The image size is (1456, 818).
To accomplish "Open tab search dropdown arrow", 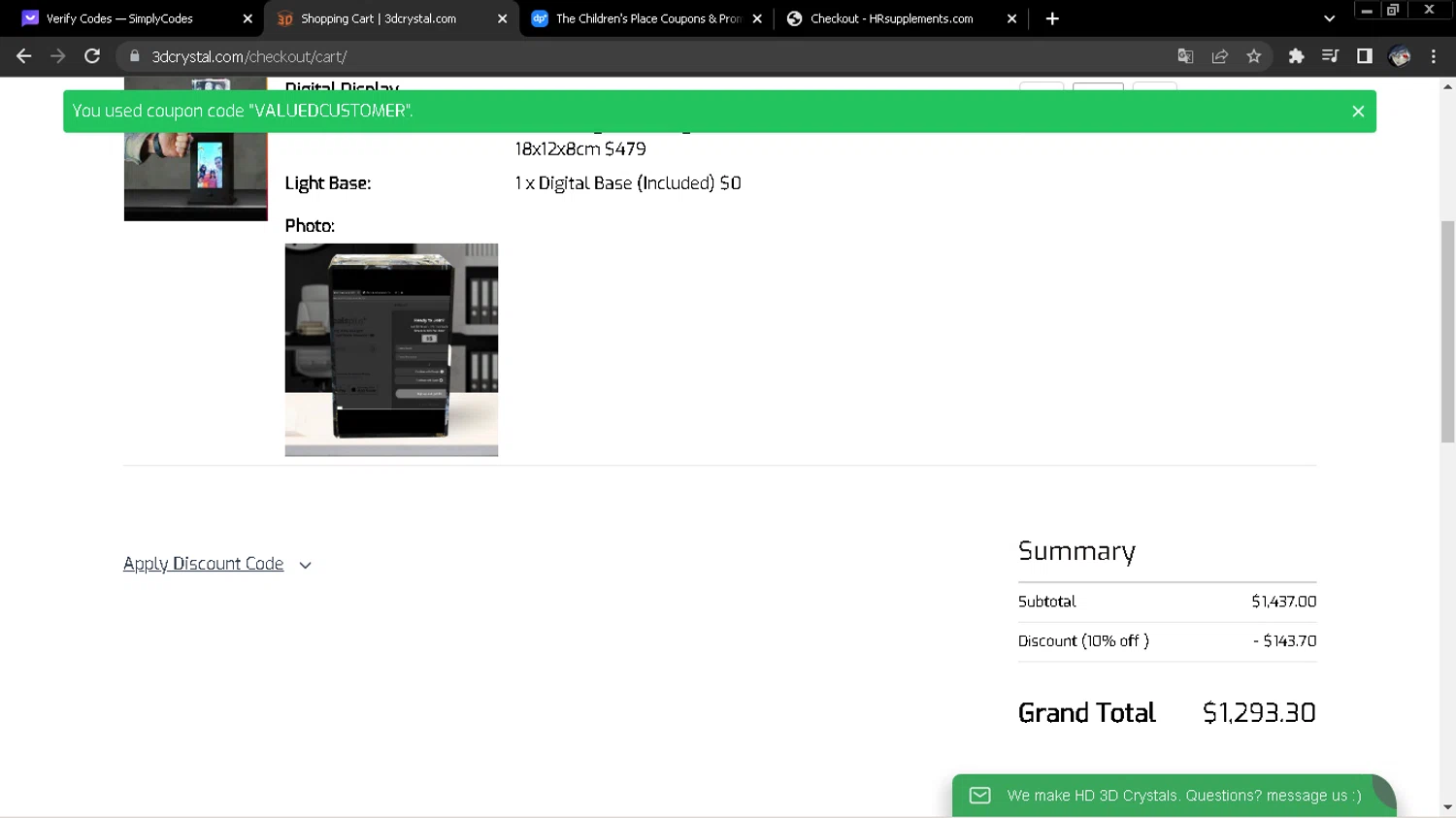I will 1329,18.
